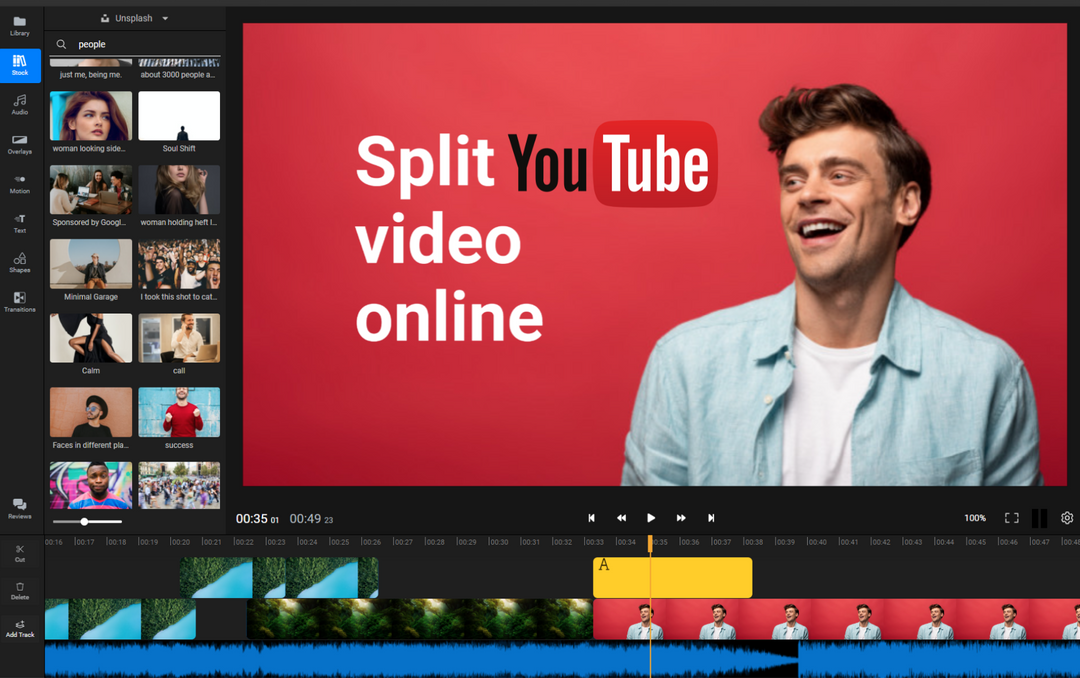Click the Add Track button

19,627
